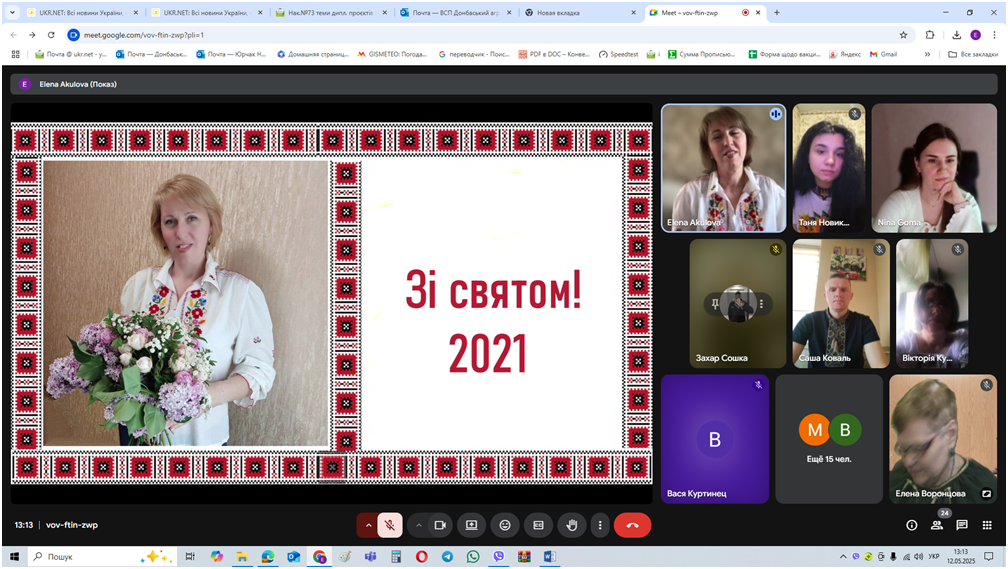
Task: Unmute the microphone in Meet
Action: click(x=390, y=525)
